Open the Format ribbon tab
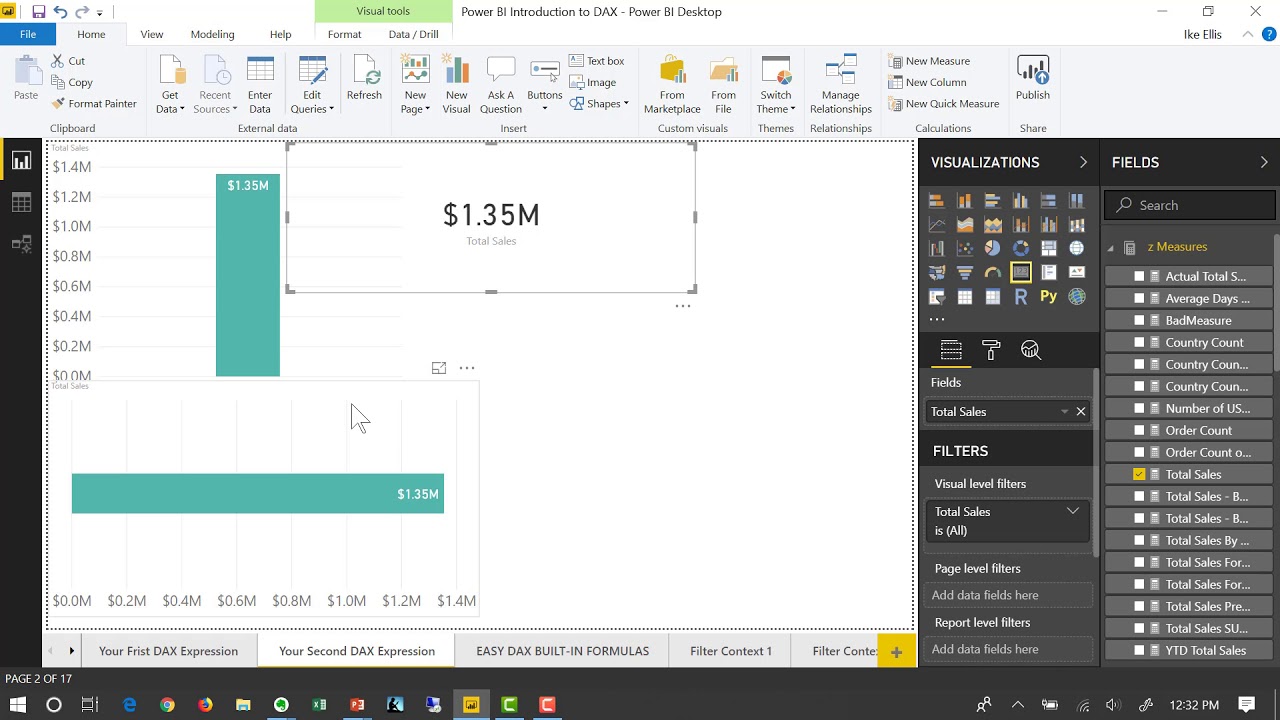 (344, 34)
